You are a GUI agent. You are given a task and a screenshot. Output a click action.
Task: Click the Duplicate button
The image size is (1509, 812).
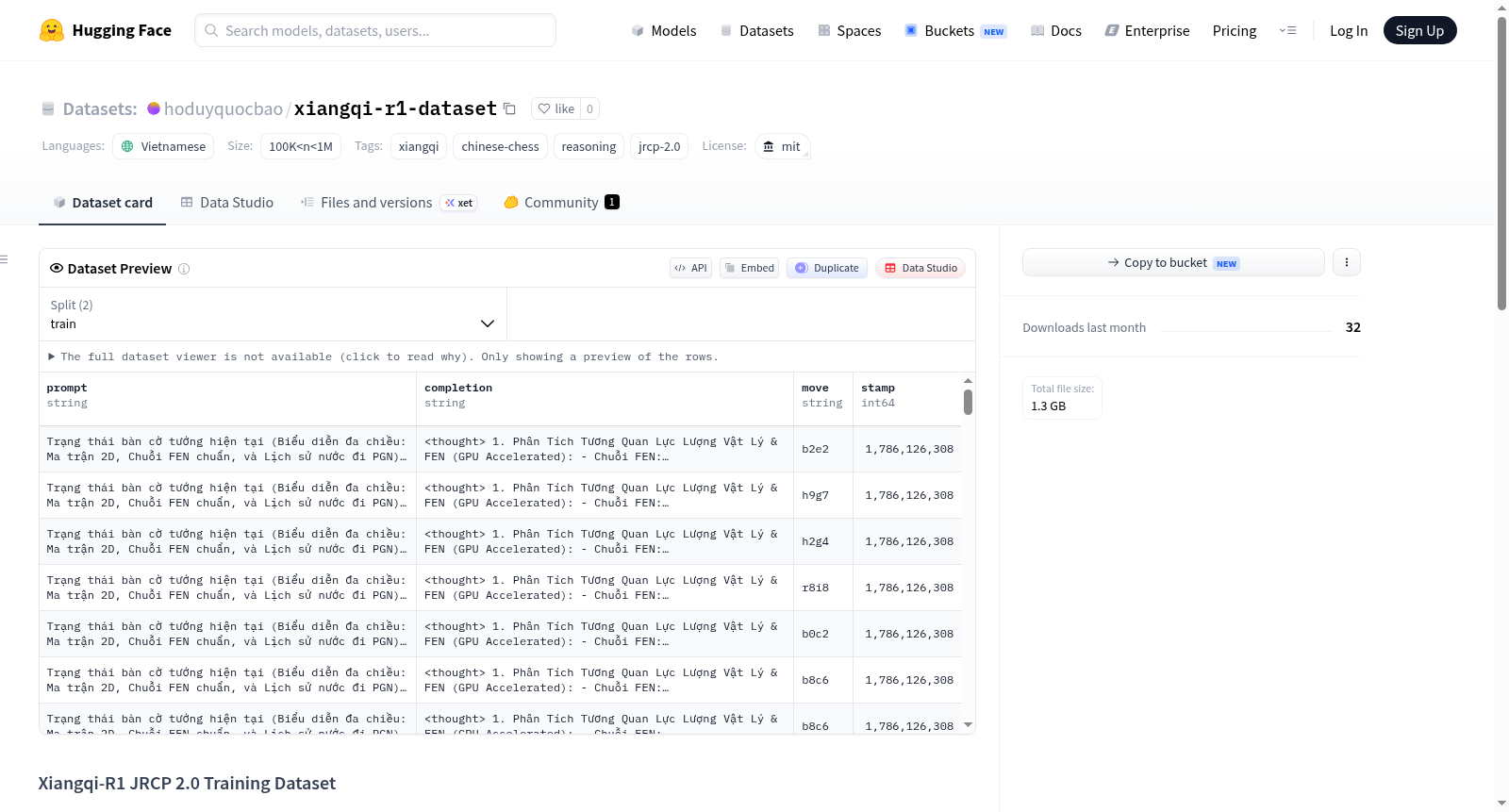click(827, 268)
